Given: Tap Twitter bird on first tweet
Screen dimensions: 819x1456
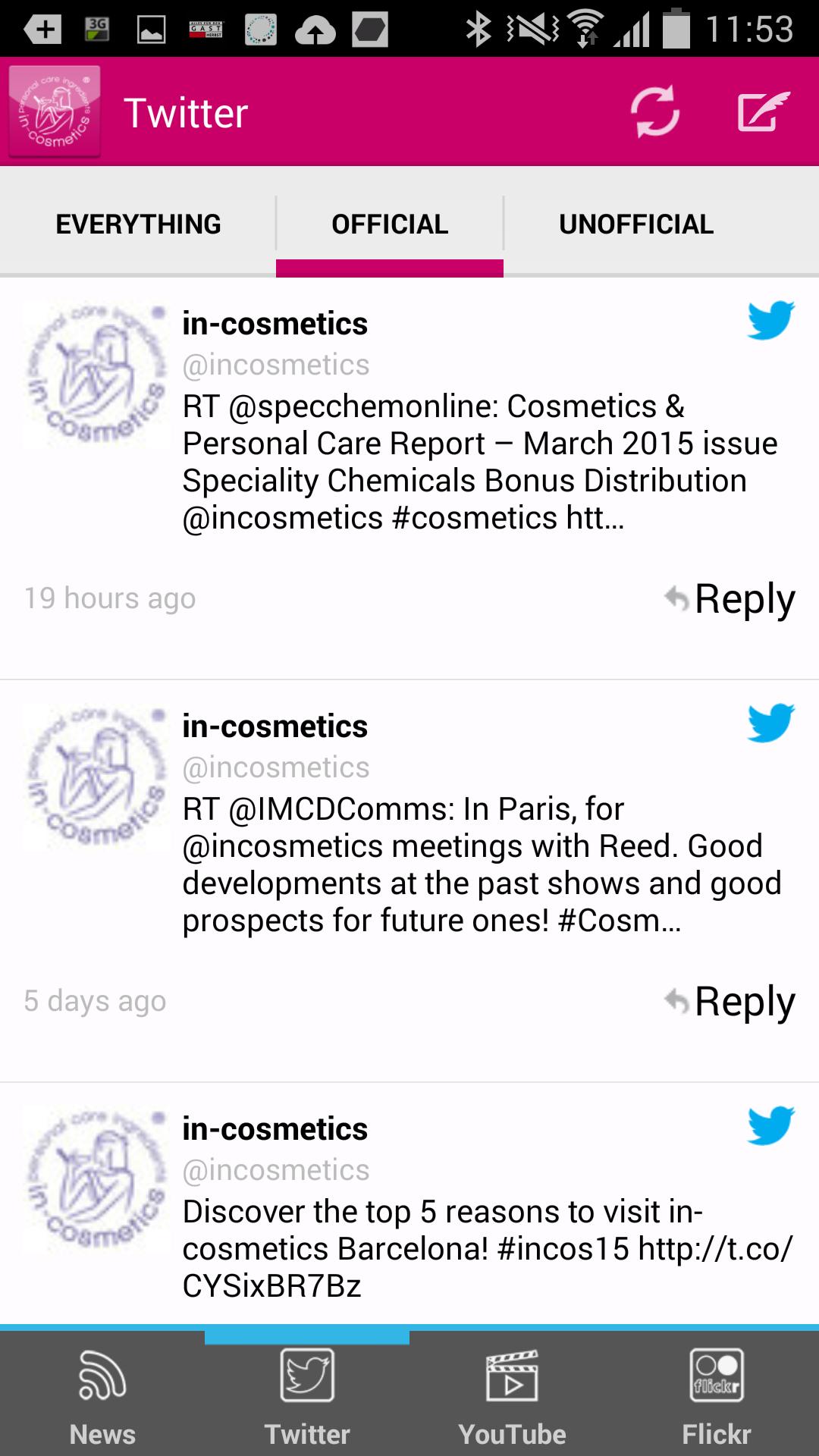Looking at the screenshot, I should point(770,320).
